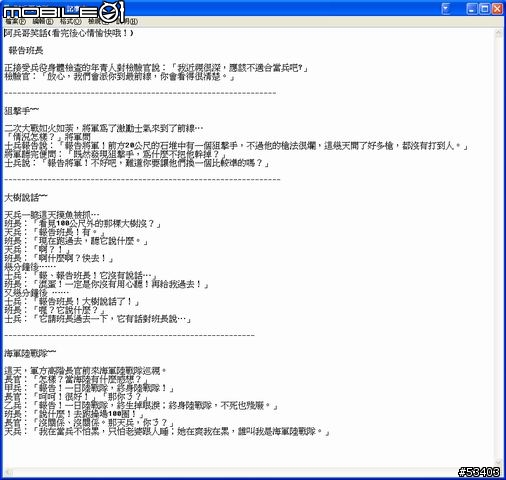
Task: Click the line saying 大樹說話了
Action: point(72,302)
